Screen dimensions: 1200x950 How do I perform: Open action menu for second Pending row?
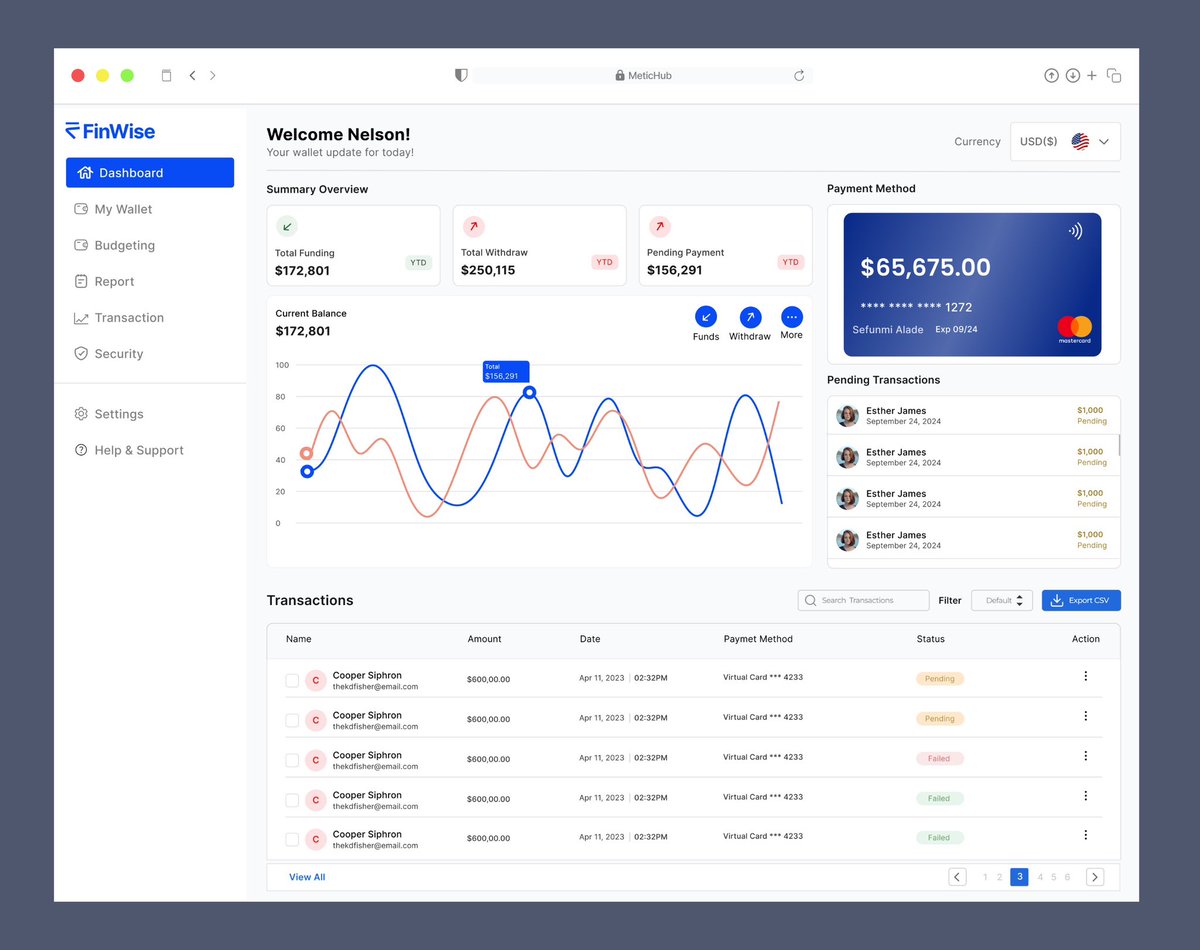(1086, 717)
